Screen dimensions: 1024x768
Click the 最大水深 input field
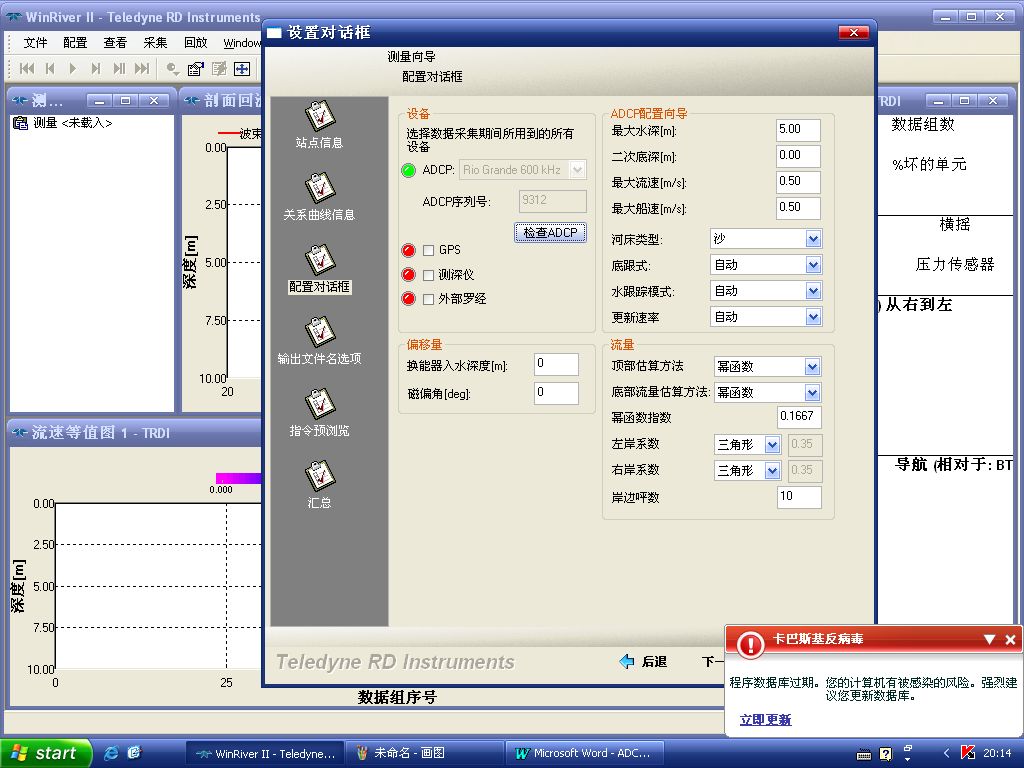click(798, 130)
